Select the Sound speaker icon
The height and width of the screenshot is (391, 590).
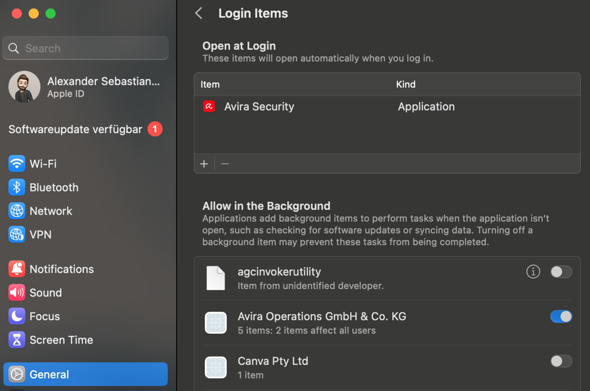17,293
